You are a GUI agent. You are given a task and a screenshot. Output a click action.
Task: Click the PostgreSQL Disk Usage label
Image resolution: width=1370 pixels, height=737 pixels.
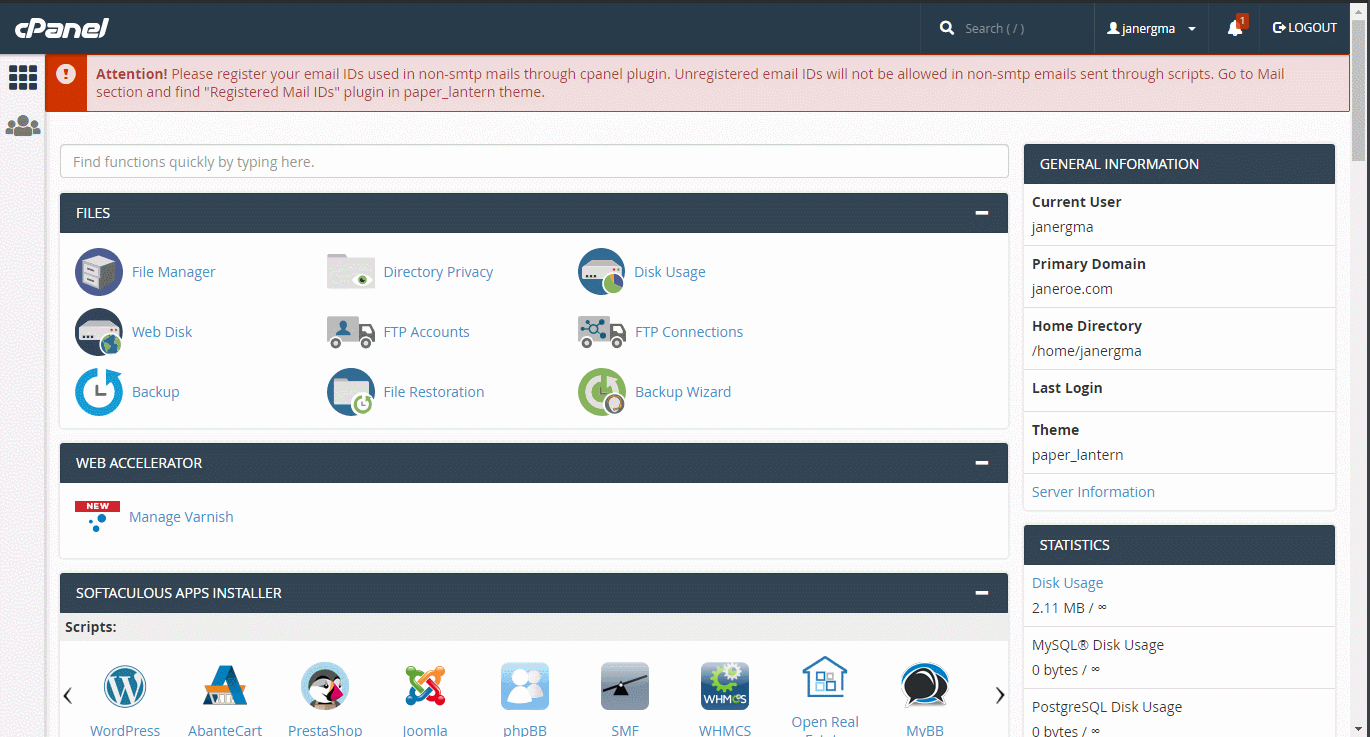point(1107,707)
